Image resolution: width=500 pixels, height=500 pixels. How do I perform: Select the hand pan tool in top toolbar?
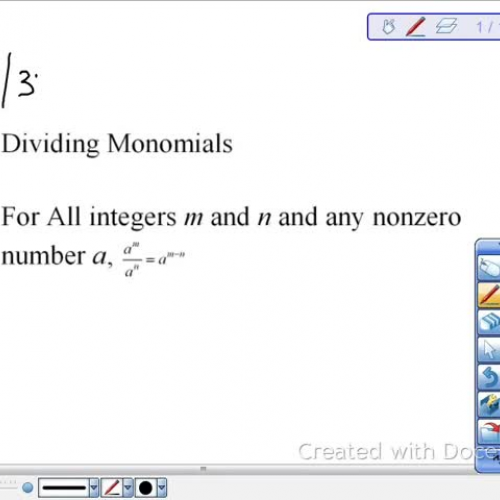point(388,27)
